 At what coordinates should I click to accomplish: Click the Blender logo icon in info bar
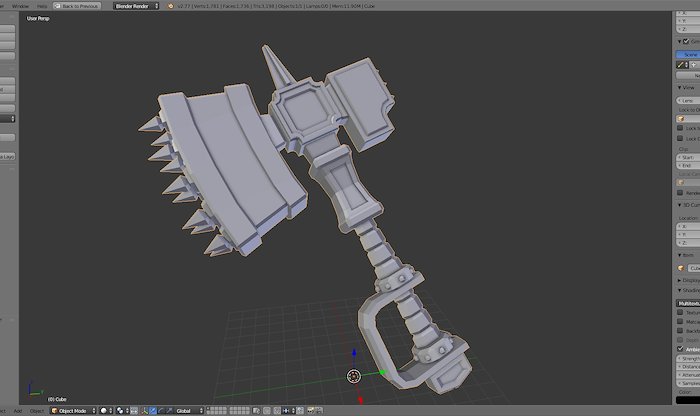(x=171, y=5)
